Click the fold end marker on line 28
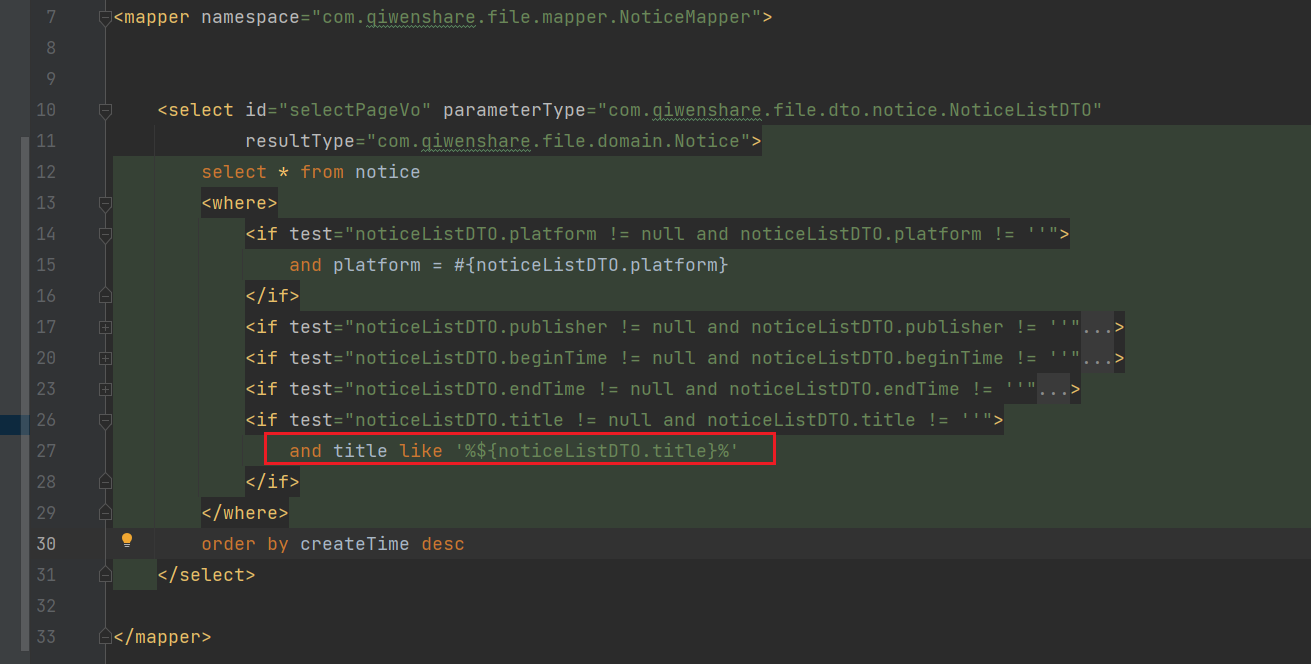 click(105, 482)
